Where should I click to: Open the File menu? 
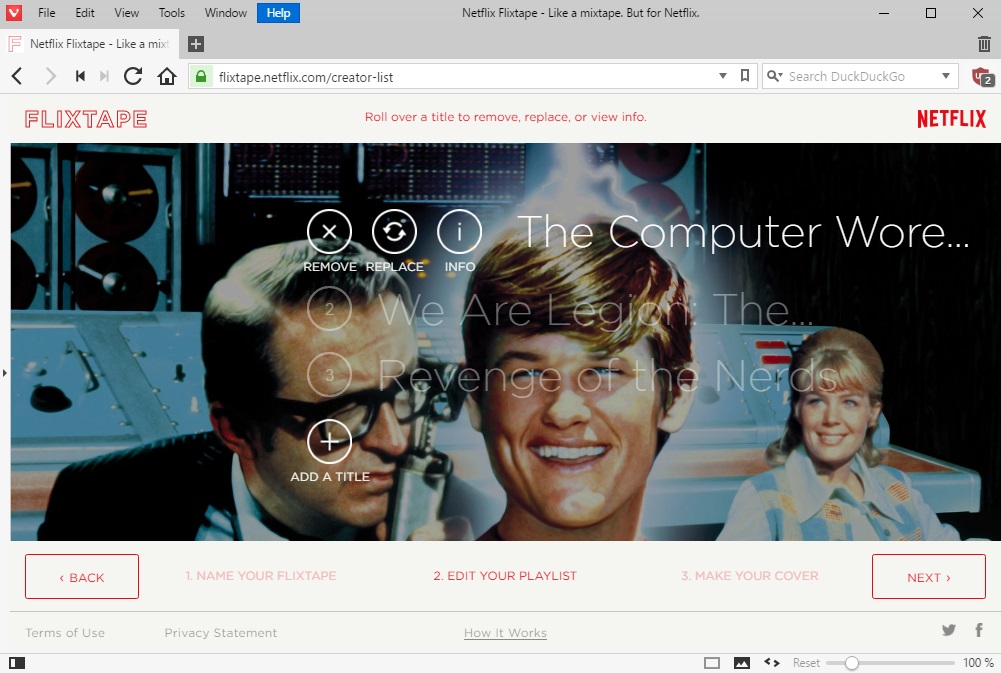click(x=47, y=13)
